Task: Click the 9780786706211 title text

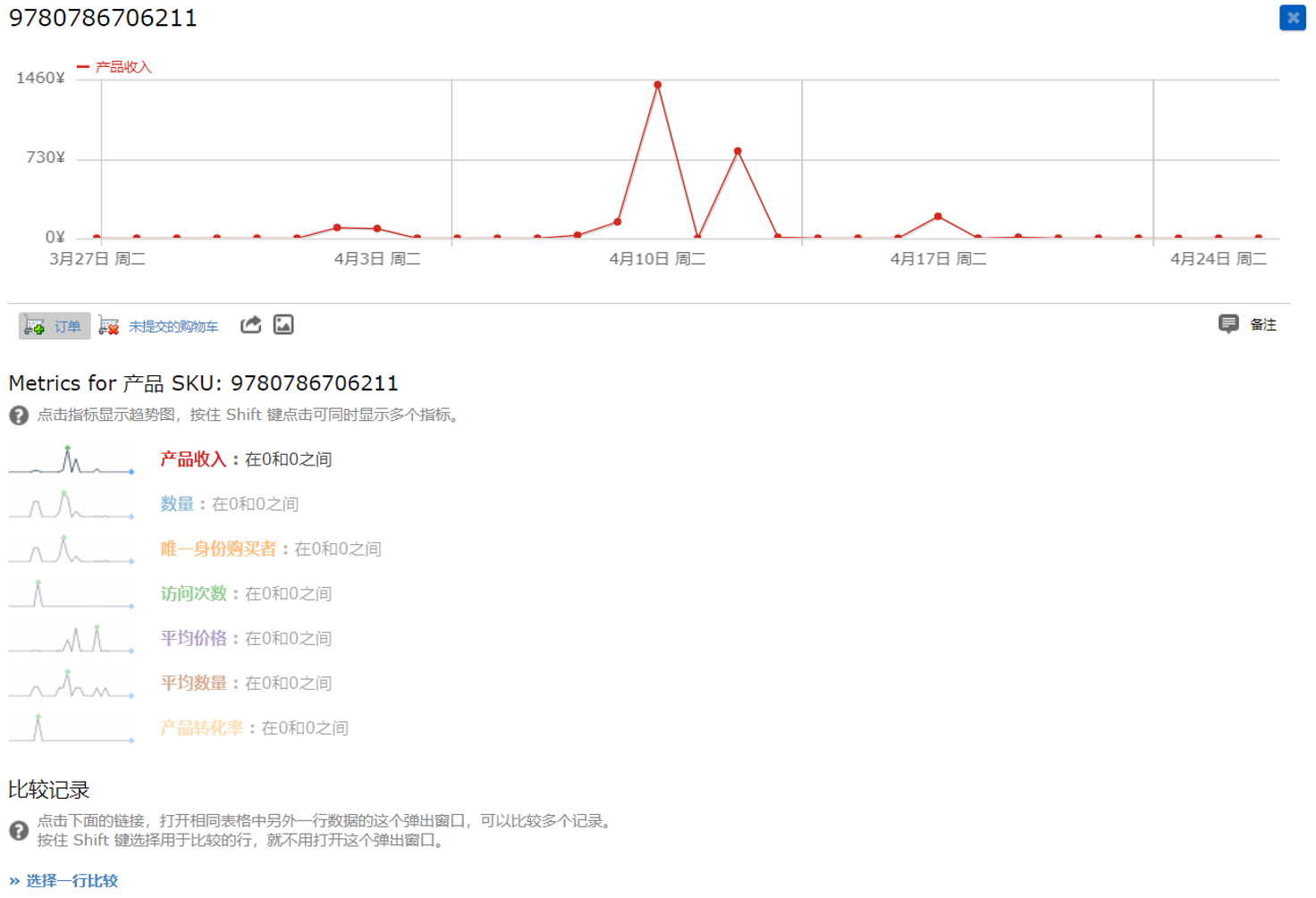Action: pyautogui.click(x=103, y=18)
